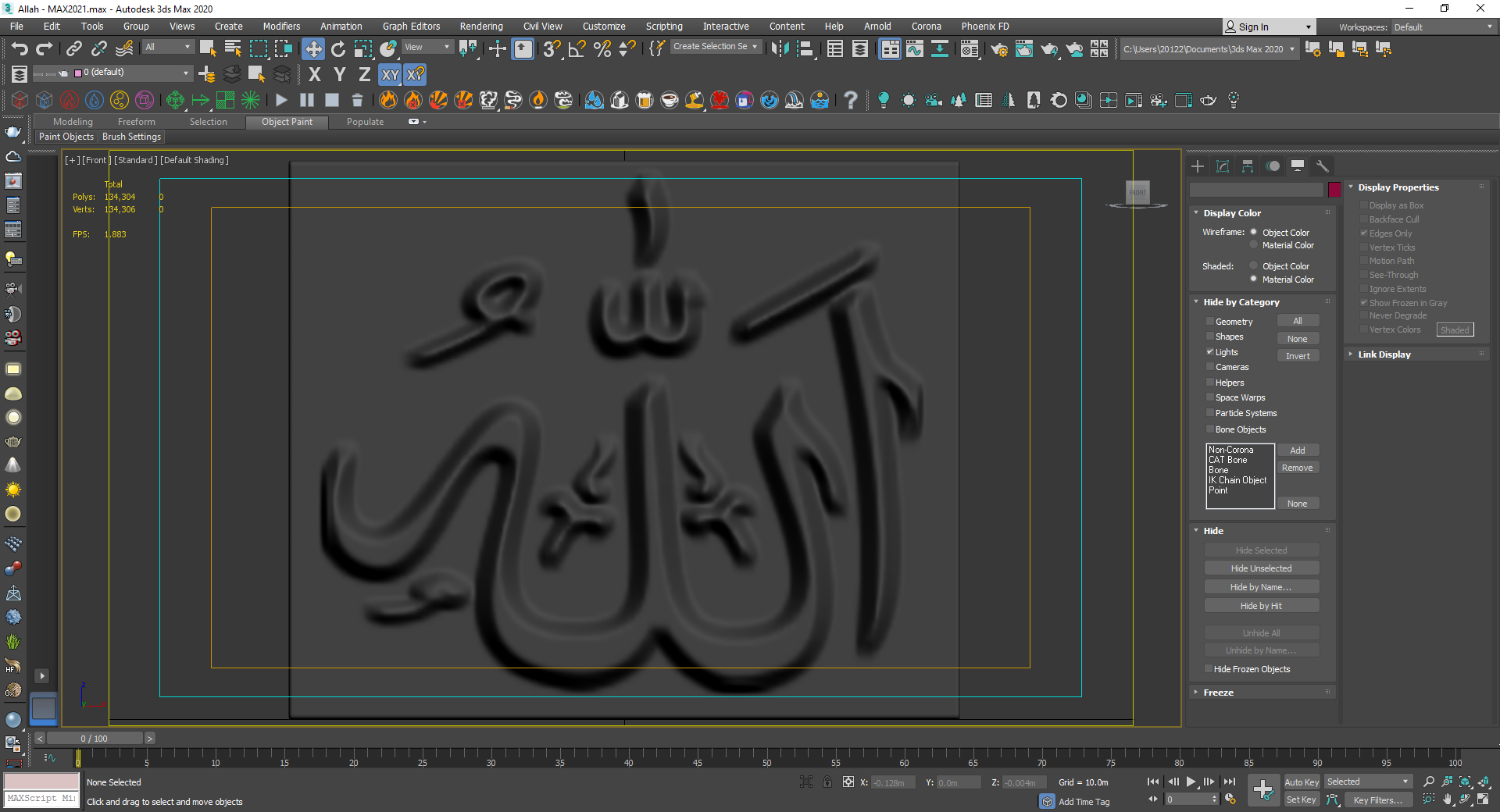Open the Motion panel icon
This screenshot has width=1500, height=812.
click(1273, 166)
